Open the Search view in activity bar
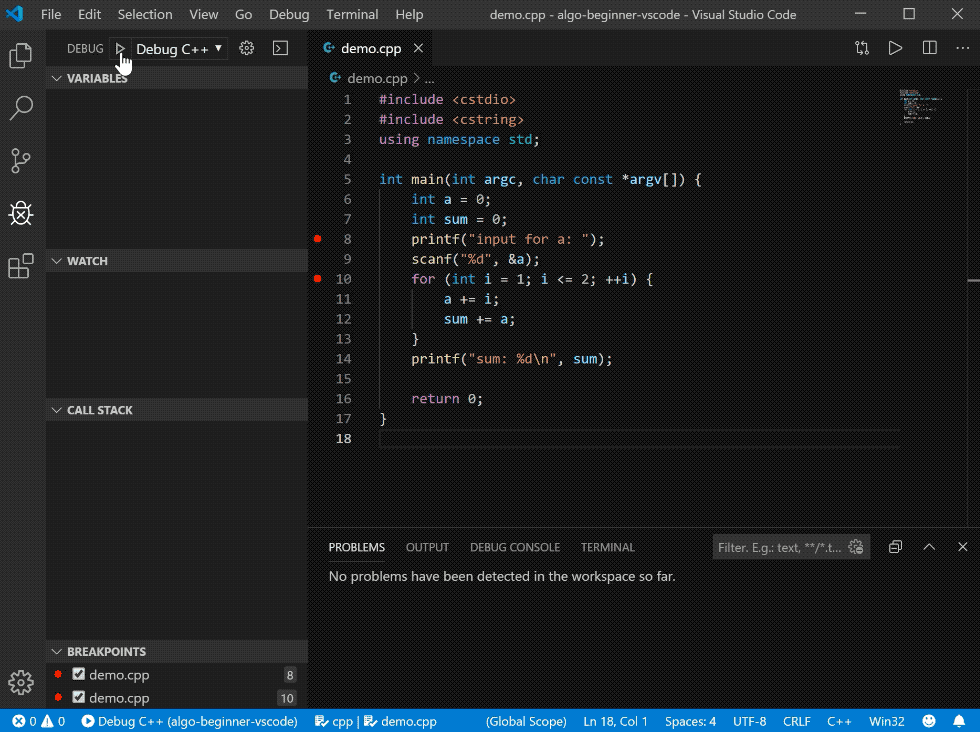 pyautogui.click(x=21, y=108)
